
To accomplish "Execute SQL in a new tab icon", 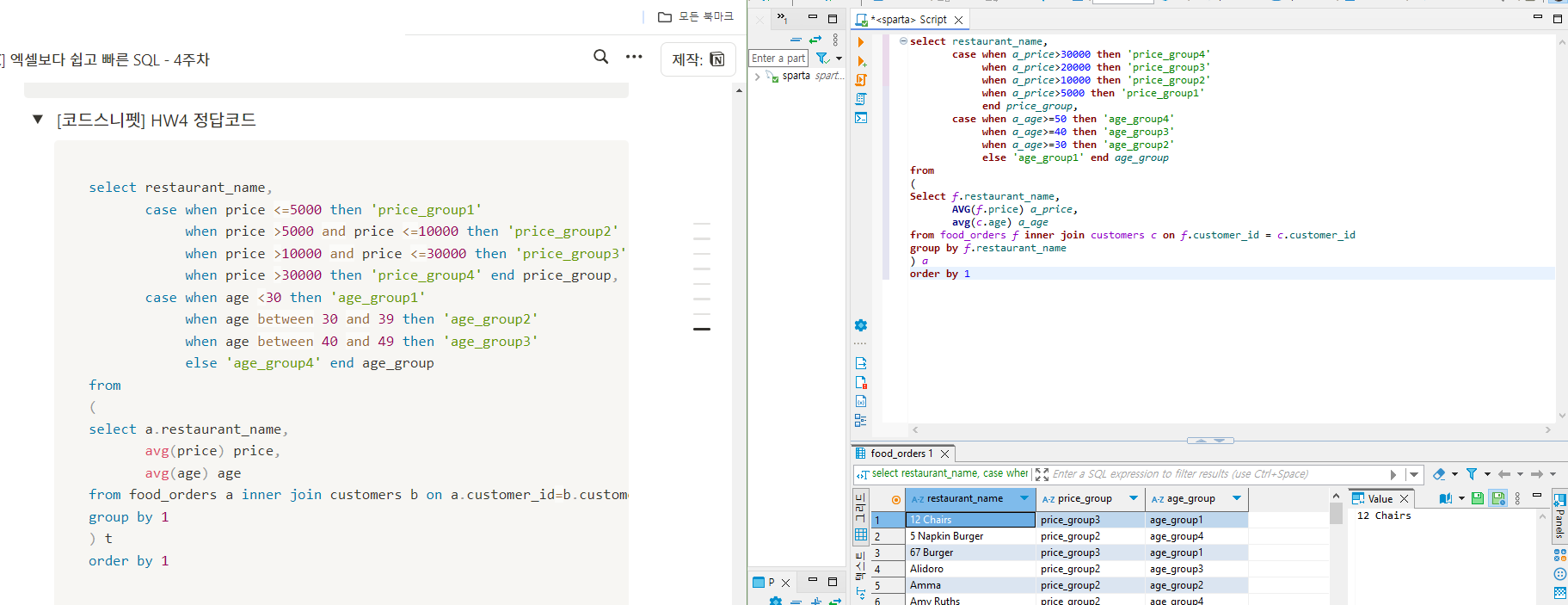I will [x=861, y=61].
